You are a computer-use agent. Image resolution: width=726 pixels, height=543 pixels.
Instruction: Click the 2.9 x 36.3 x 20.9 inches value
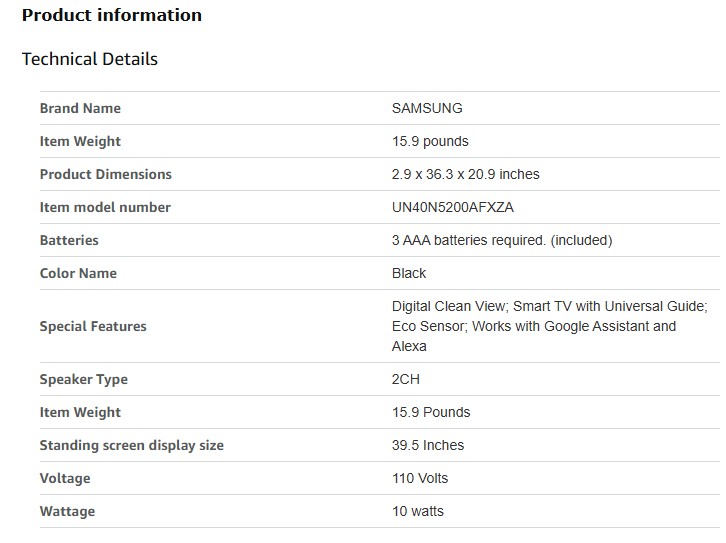[x=465, y=174]
